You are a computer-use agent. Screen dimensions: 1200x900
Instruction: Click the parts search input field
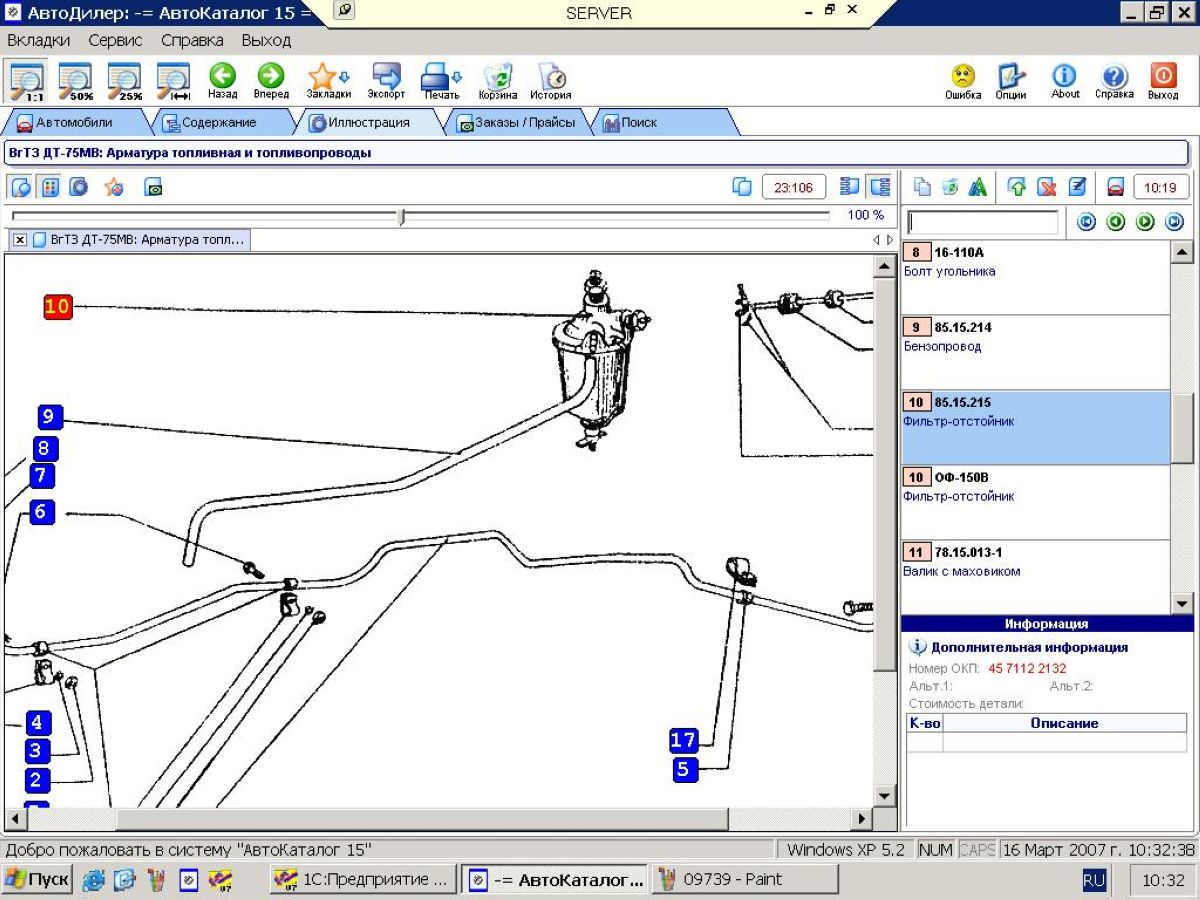[982, 222]
